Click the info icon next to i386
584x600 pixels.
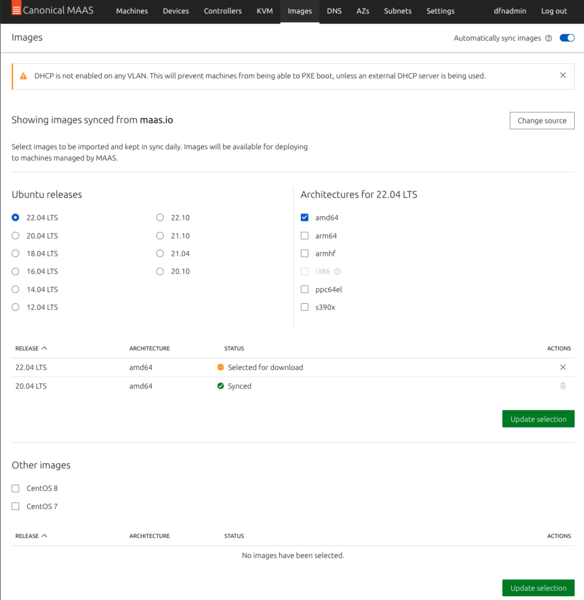pos(337,272)
